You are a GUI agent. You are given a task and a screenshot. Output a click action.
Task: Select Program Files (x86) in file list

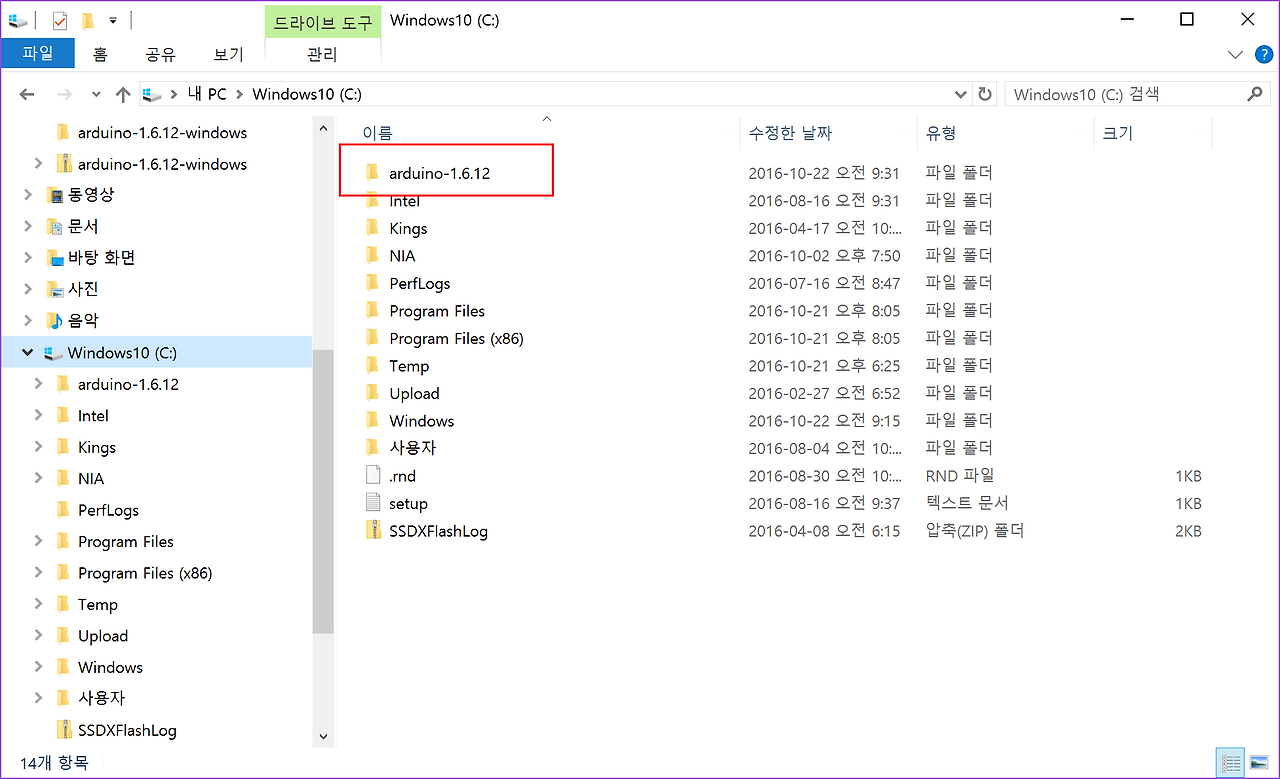(456, 338)
